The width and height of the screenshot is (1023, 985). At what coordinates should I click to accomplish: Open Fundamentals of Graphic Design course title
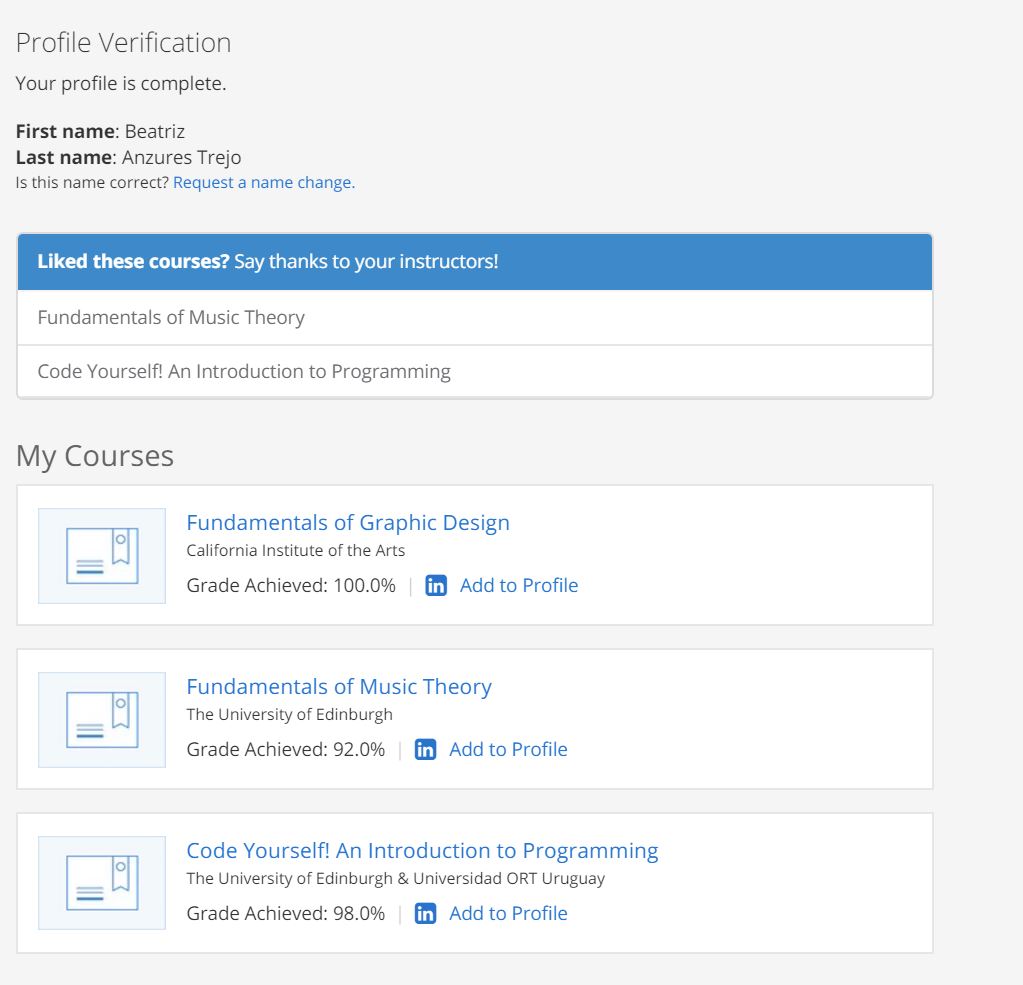click(348, 523)
